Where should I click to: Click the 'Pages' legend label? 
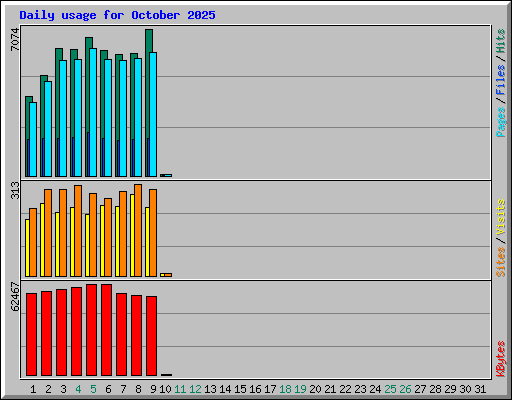pos(501,122)
